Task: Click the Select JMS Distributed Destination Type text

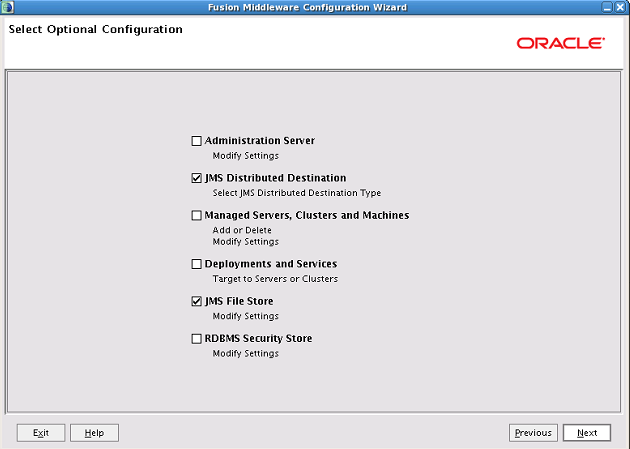Action: tap(297, 193)
